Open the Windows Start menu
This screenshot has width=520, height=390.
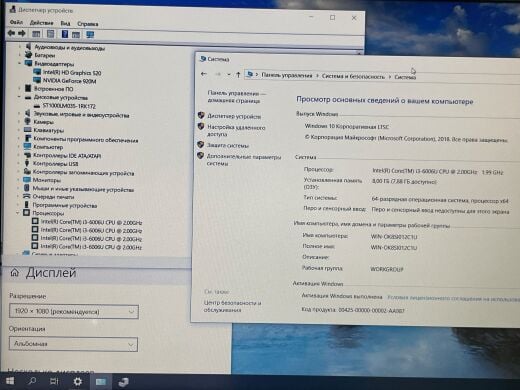click(10, 381)
